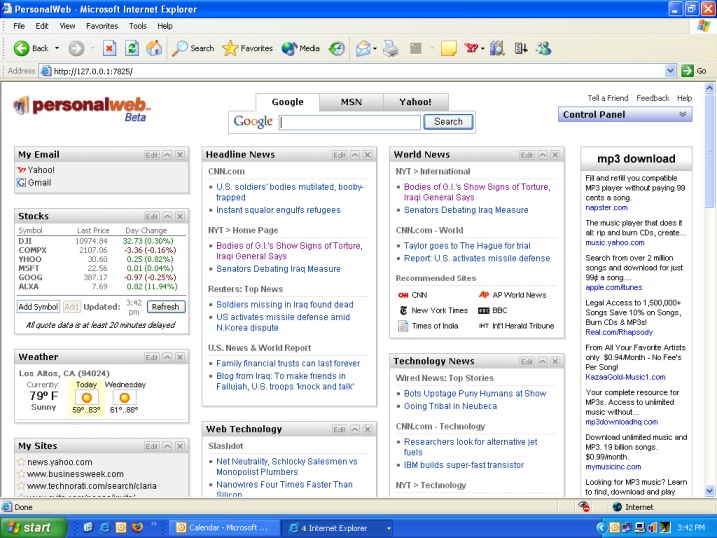This screenshot has width=717, height=538.
Task: Click the Back arrow toolbar icon
Action: 21,48
